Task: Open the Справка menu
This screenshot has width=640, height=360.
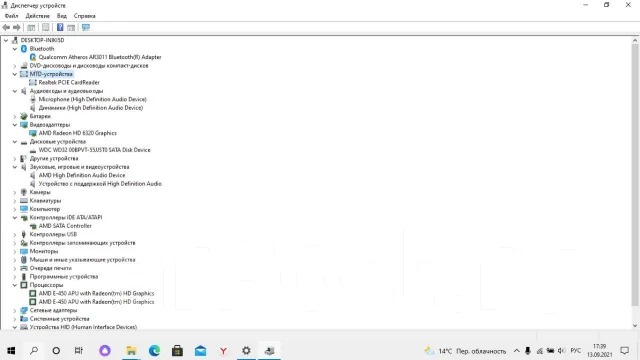Action: [x=84, y=16]
